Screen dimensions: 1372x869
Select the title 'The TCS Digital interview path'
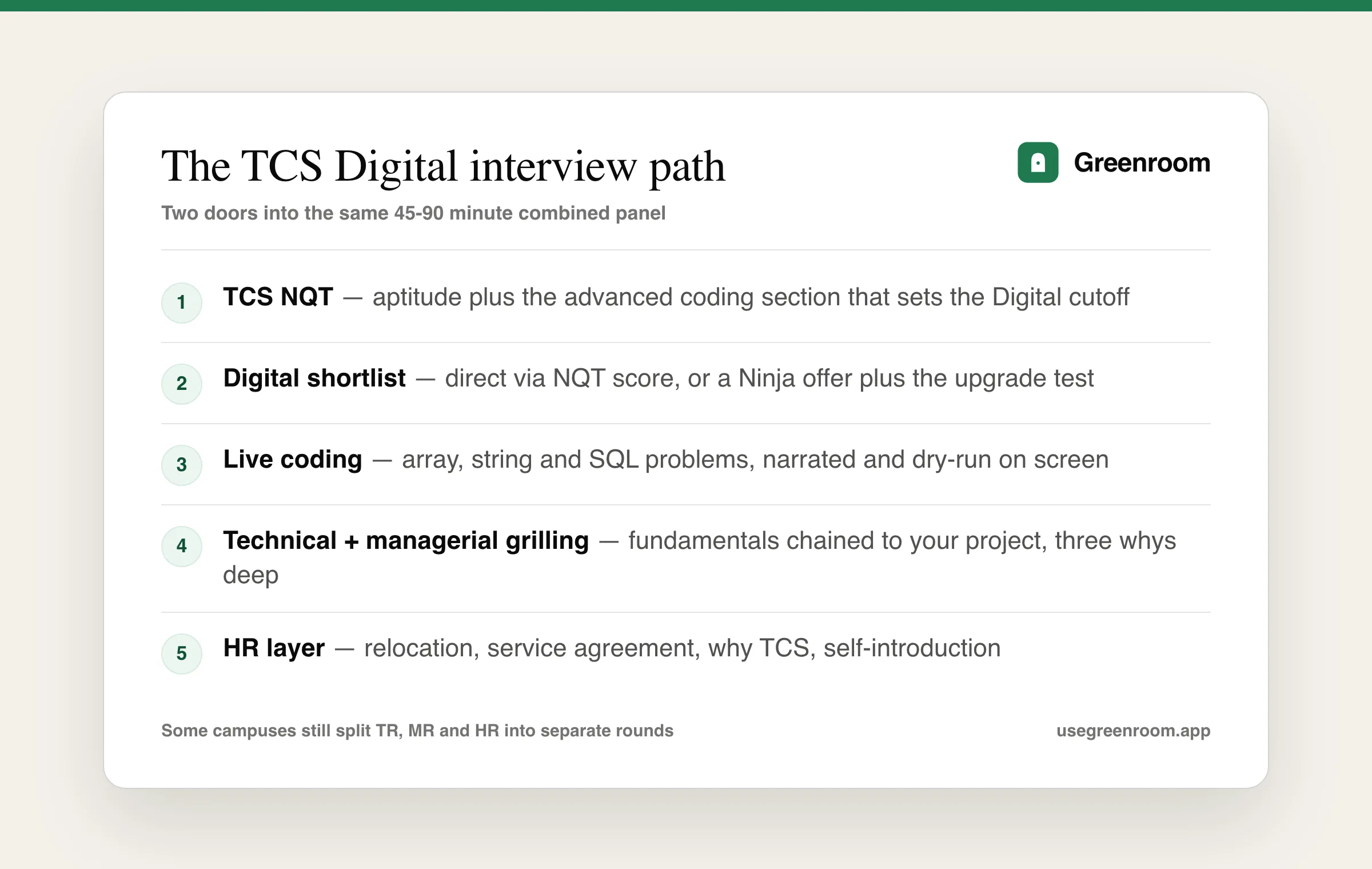pos(443,167)
